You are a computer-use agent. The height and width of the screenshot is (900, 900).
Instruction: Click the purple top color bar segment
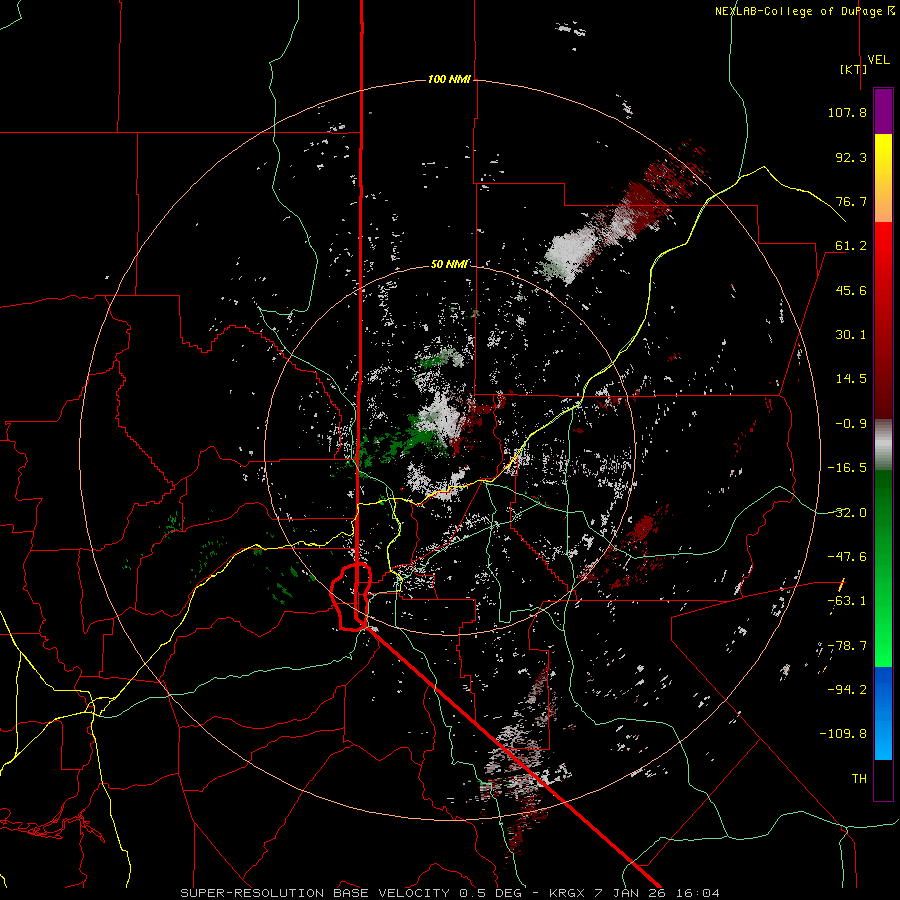(883, 111)
